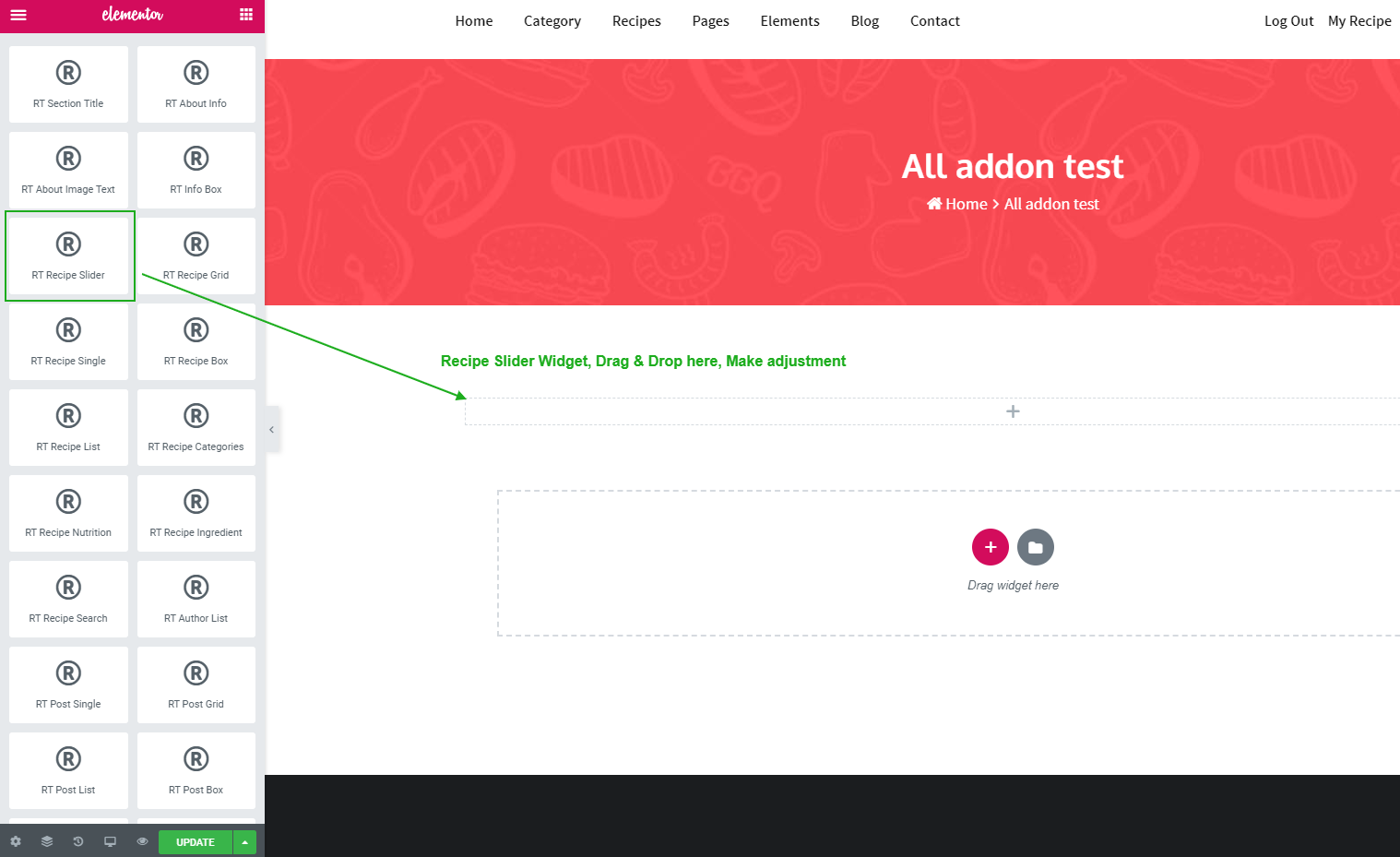Expand the save options arrow

[245, 842]
